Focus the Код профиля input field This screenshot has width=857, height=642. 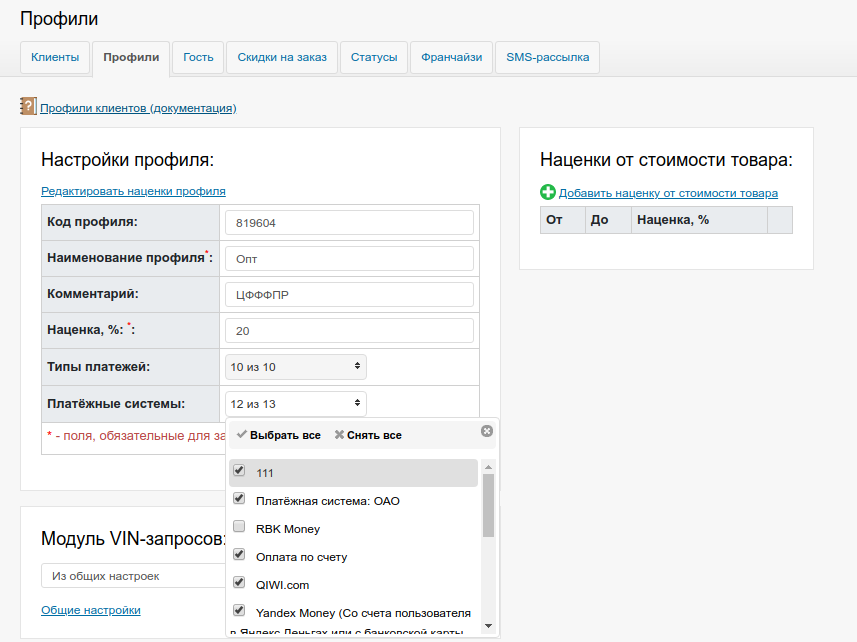pos(349,222)
